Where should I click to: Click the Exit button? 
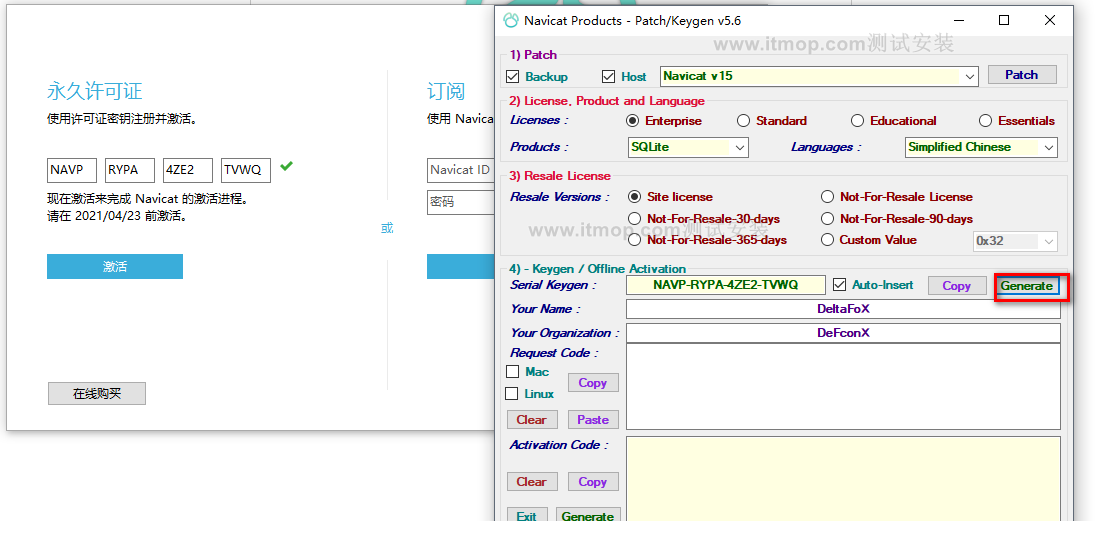[526, 516]
